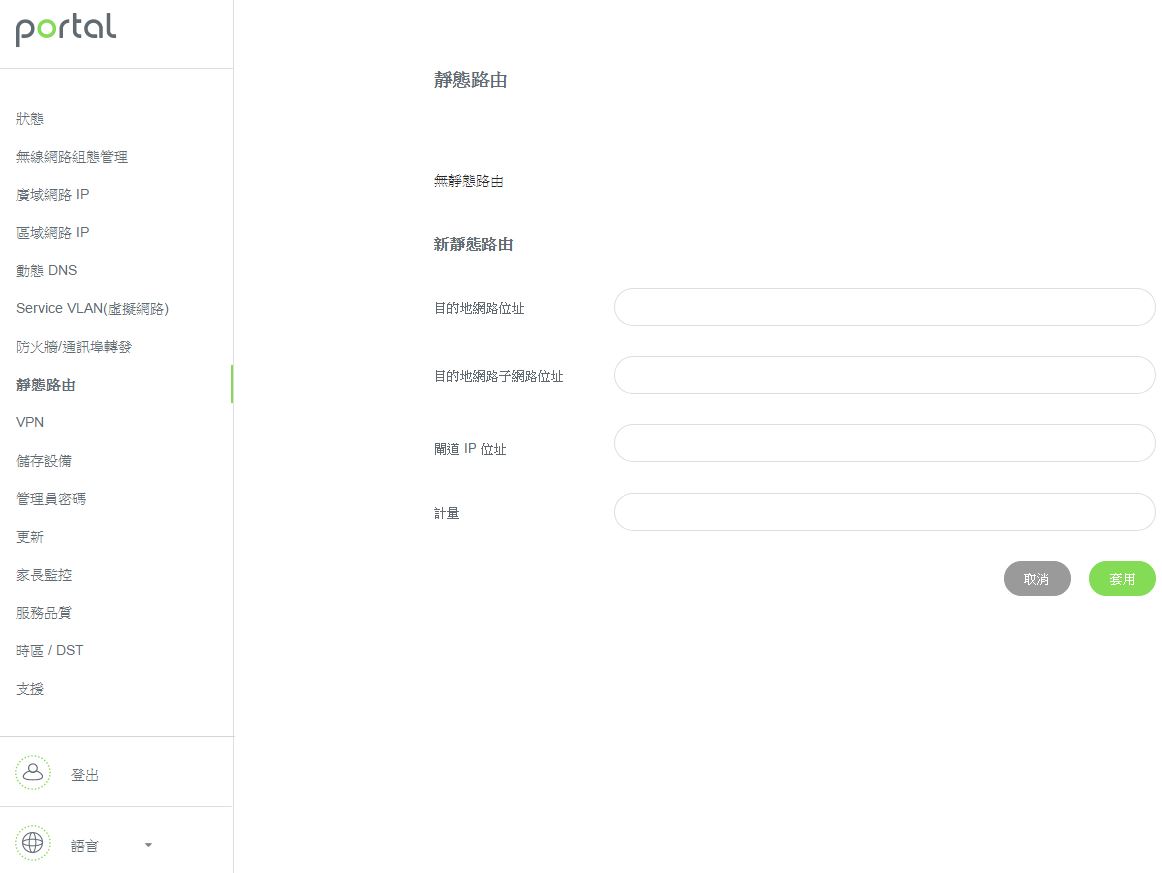Click the 靜態路由 page title
This screenshot has width=1162, height=873.
[x=471, y=80]
